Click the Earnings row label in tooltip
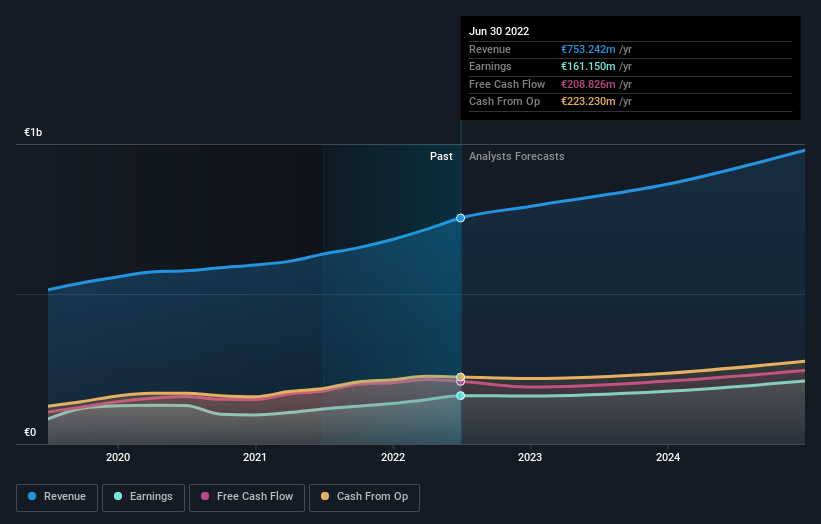The width and height of the screenshot is (821, 524). click(490, 66)
